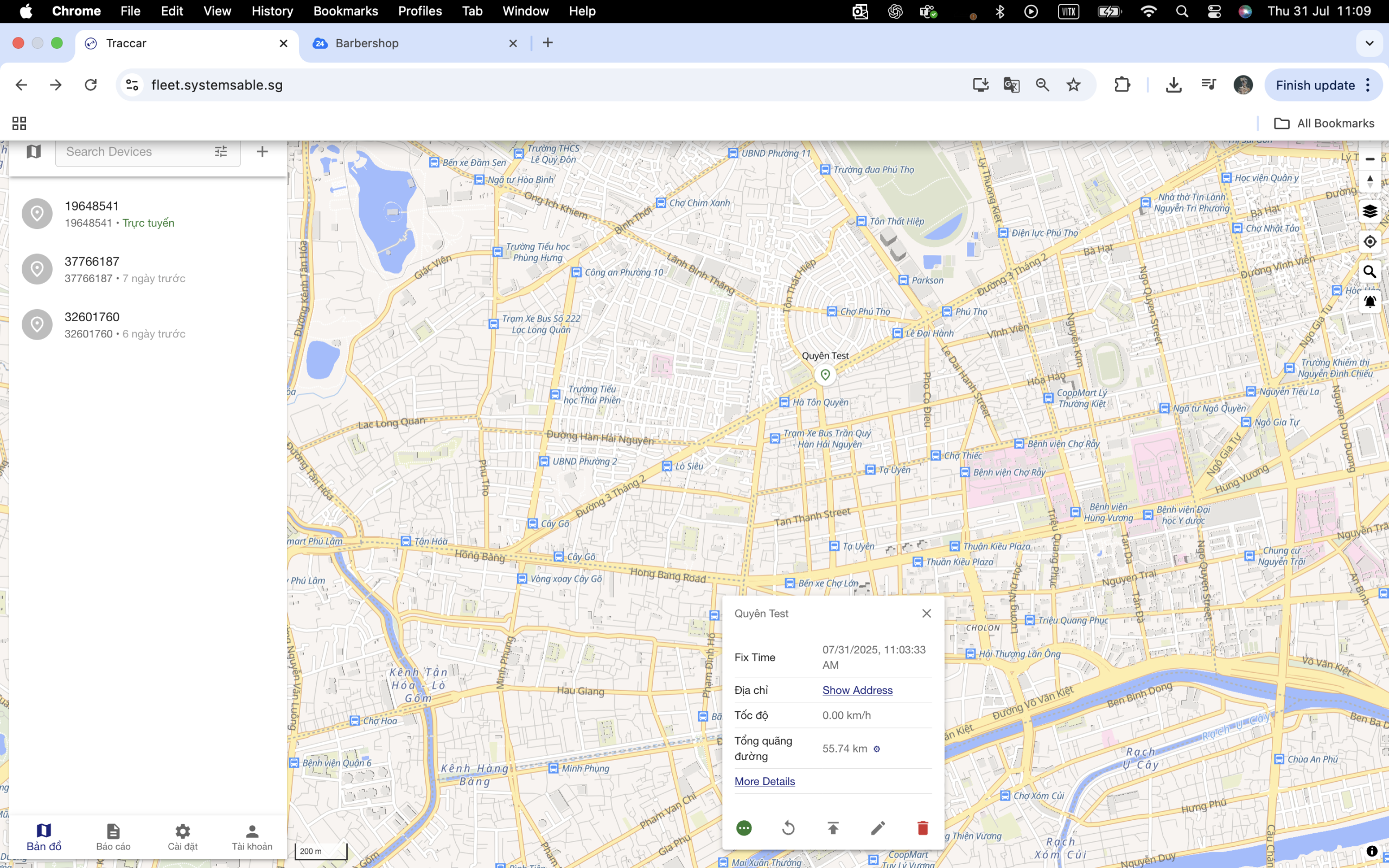Add a new device with the plus icon
1389x868 pixels.
pyautogui.click(x=262, y=151)
